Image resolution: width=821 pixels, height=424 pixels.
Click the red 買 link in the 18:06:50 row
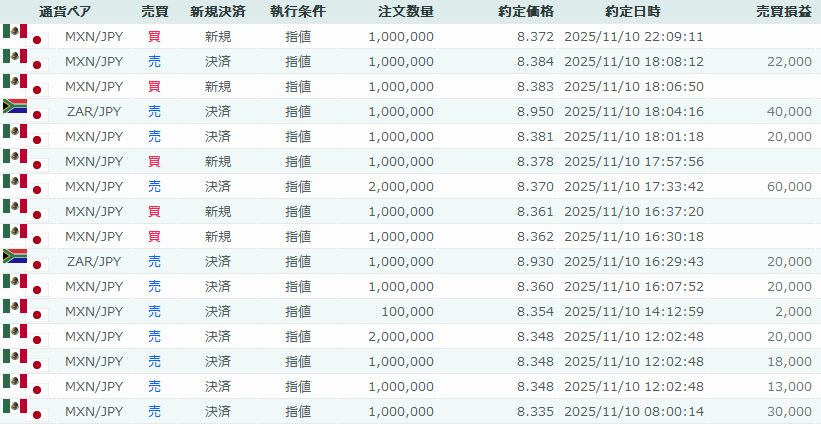[x=154, y=87]
